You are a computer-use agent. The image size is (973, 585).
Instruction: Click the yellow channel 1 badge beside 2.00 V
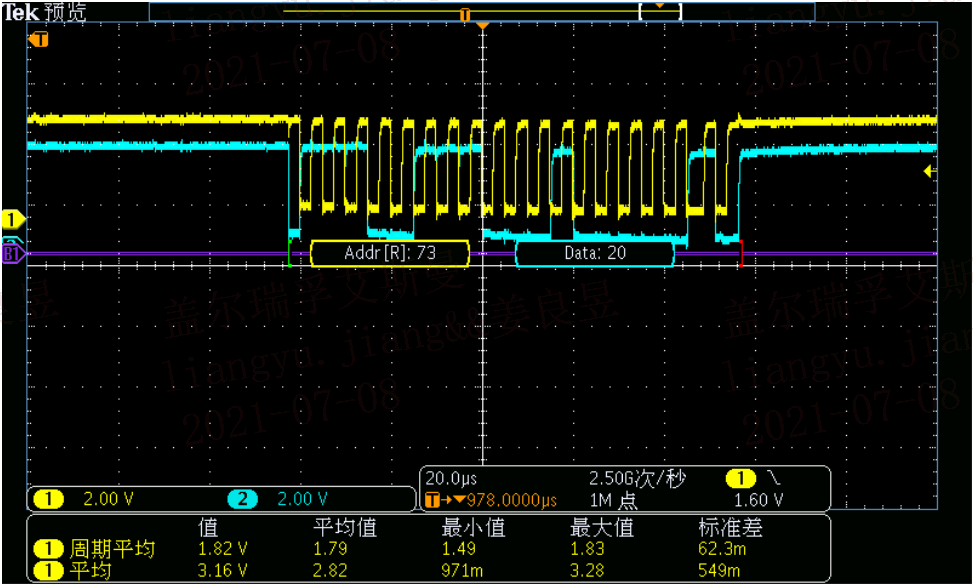click(x=48, y=499)
